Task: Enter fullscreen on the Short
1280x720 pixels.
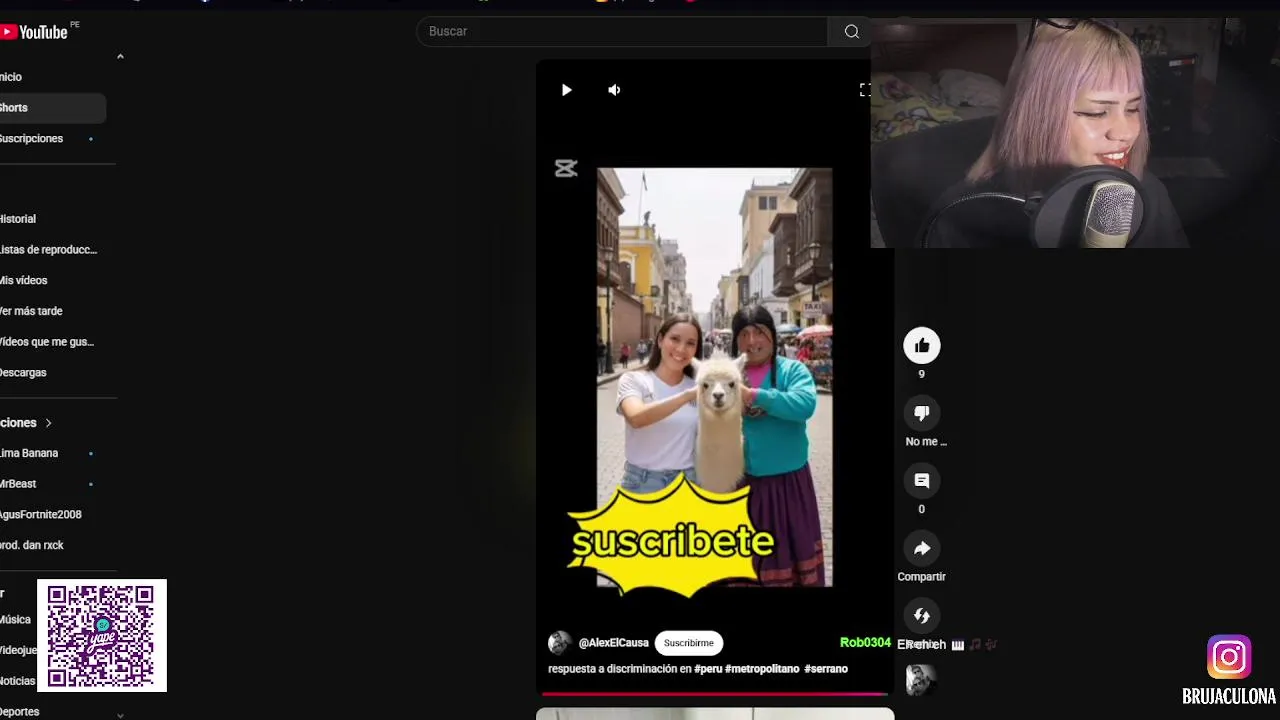Action: pyautogui.click(x=865, y=90)
